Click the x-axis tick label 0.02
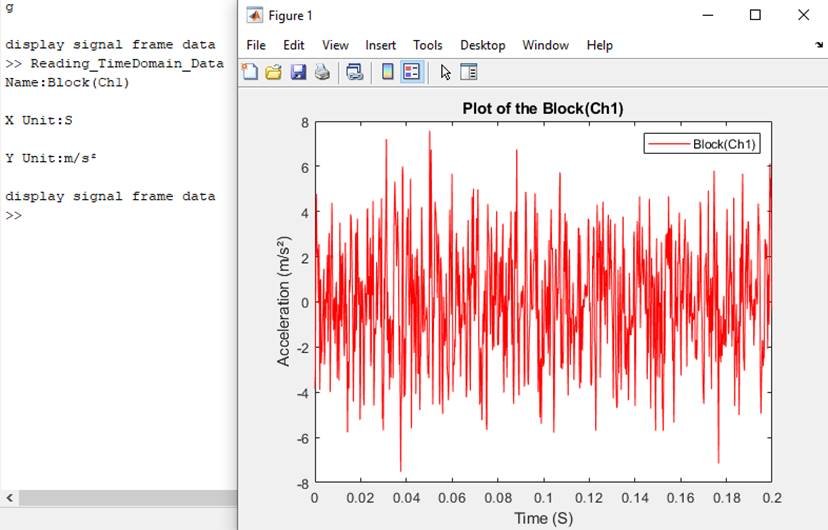The width and height of the screenshot is (828, 530). pos(360,498)
